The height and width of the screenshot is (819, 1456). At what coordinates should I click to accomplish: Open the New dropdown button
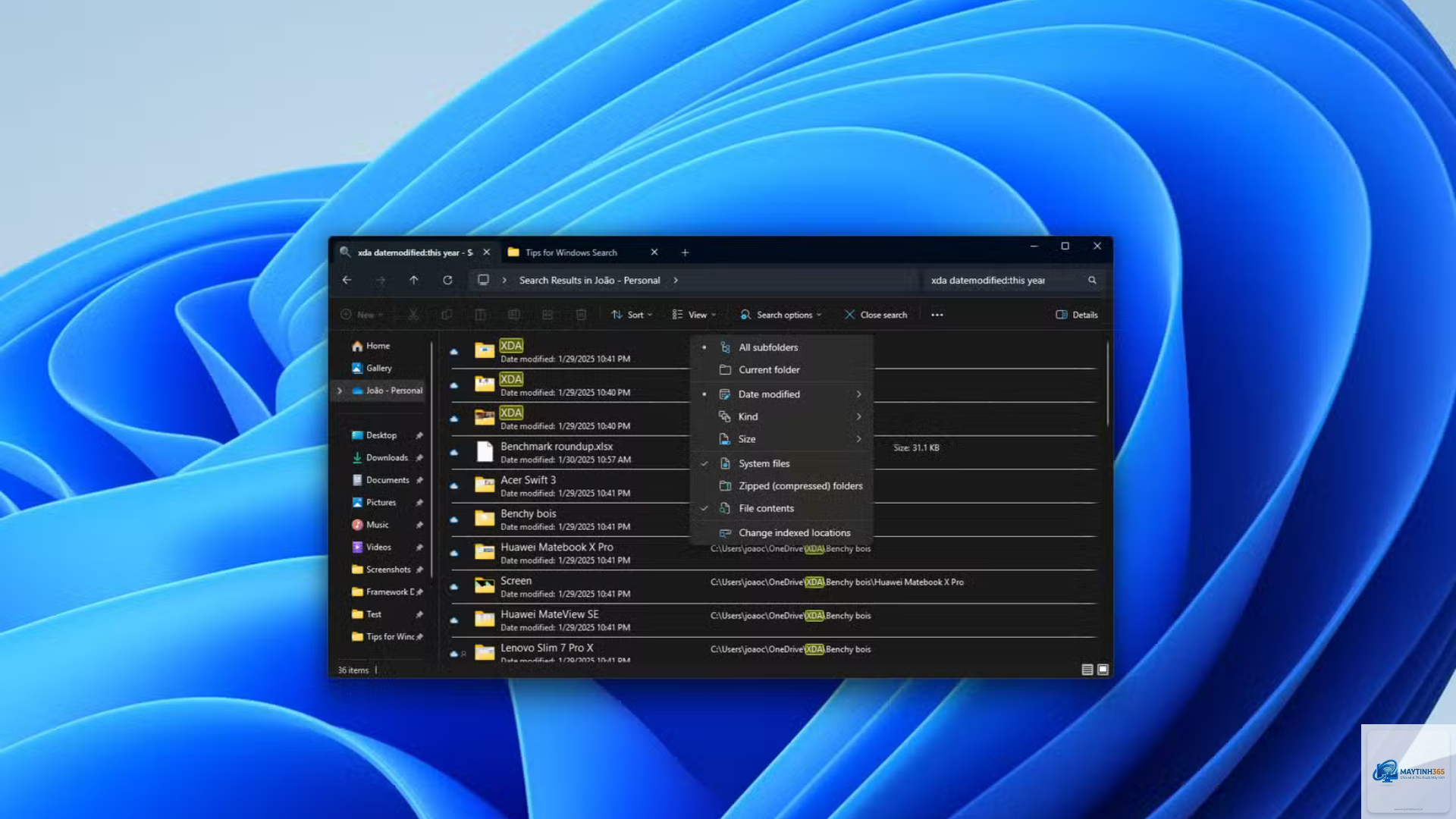point(362,315)
